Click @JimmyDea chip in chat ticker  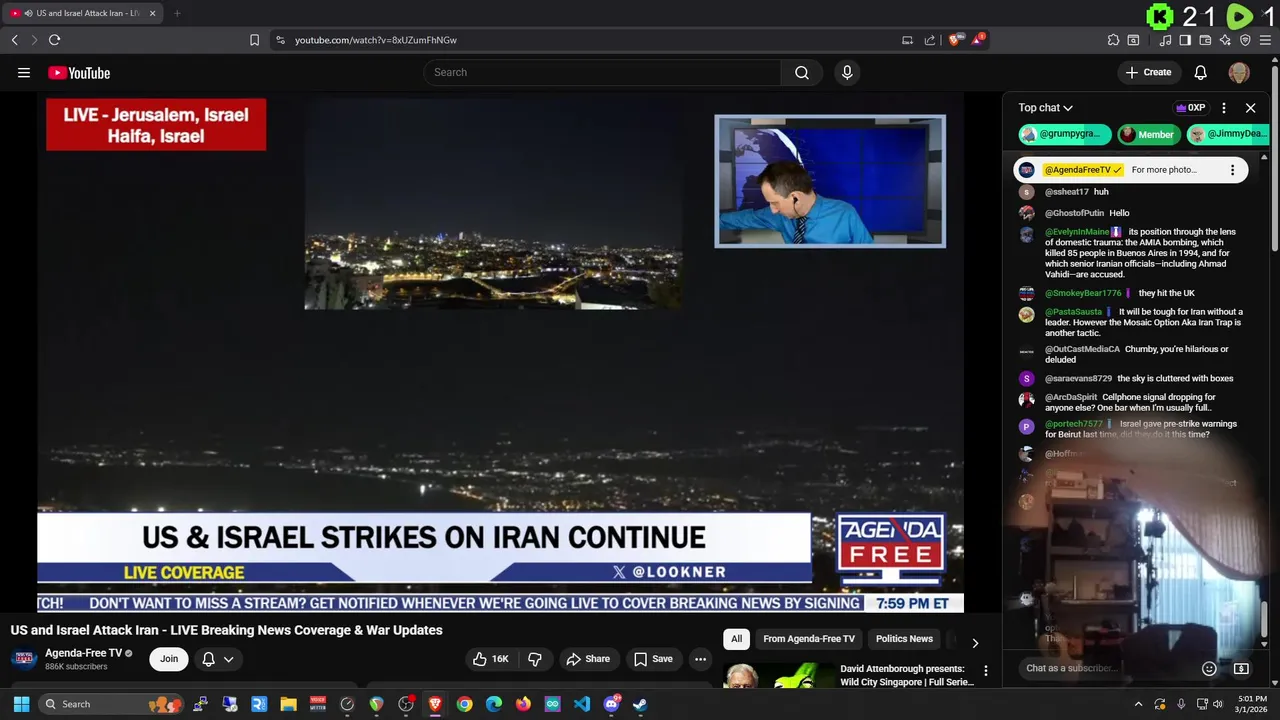coord(1227,134)
